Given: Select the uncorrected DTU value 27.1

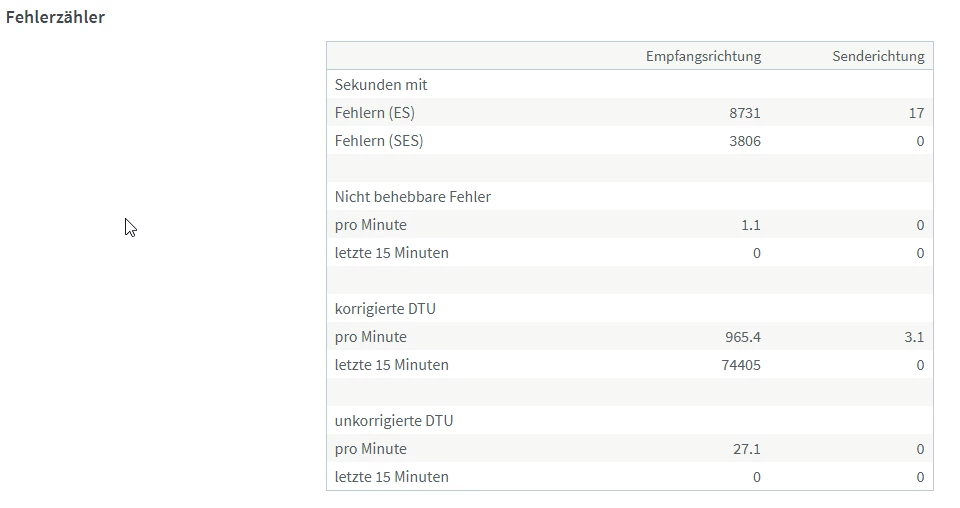Looking at the screenshot, I should click(x=747, y=449).
